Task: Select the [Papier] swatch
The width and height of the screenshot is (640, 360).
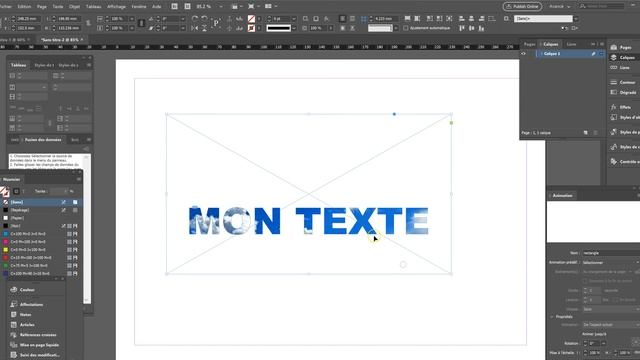Action: click(x=41, y=218)
